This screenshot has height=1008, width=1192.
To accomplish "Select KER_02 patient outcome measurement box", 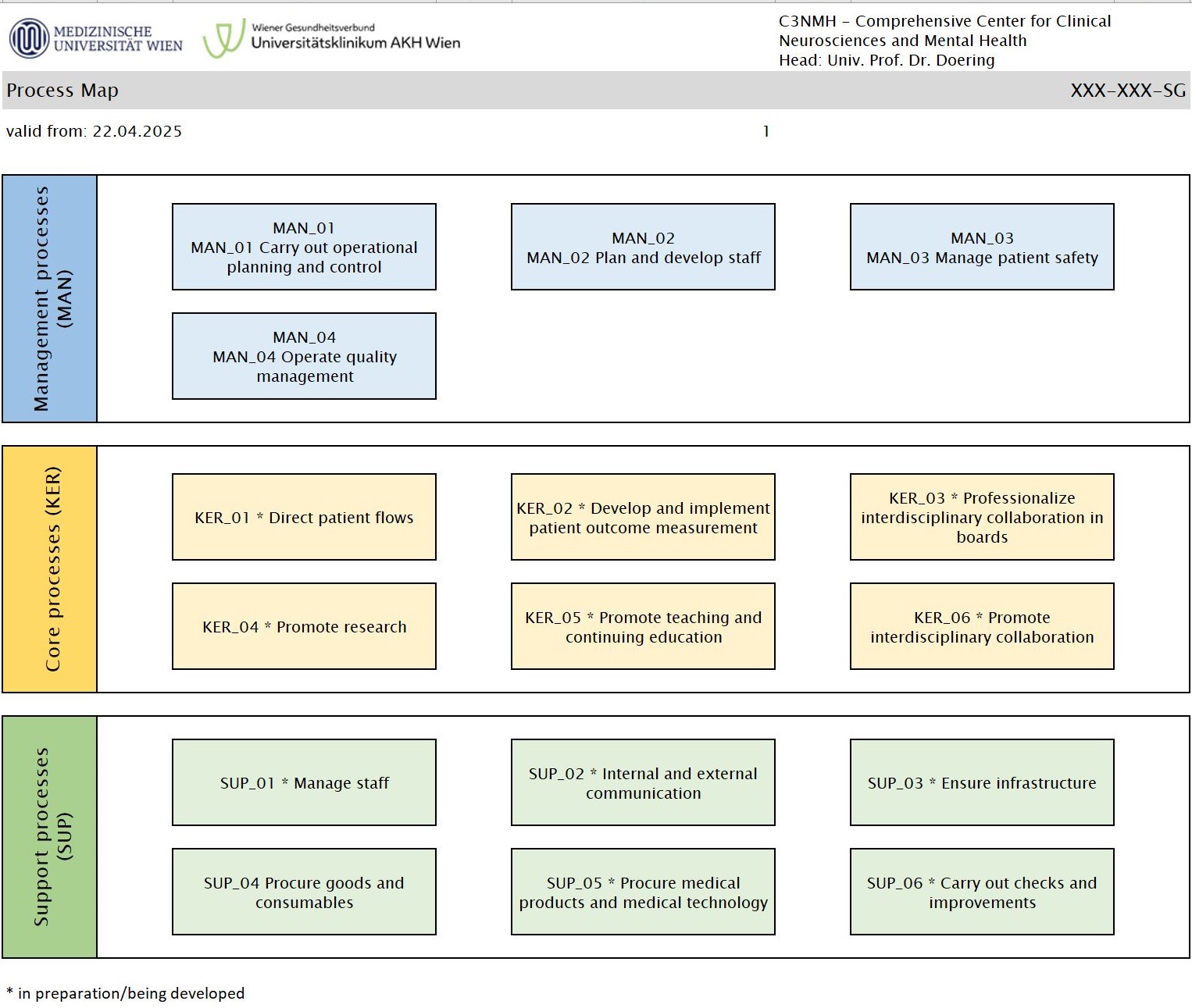I will coord(643,517).
